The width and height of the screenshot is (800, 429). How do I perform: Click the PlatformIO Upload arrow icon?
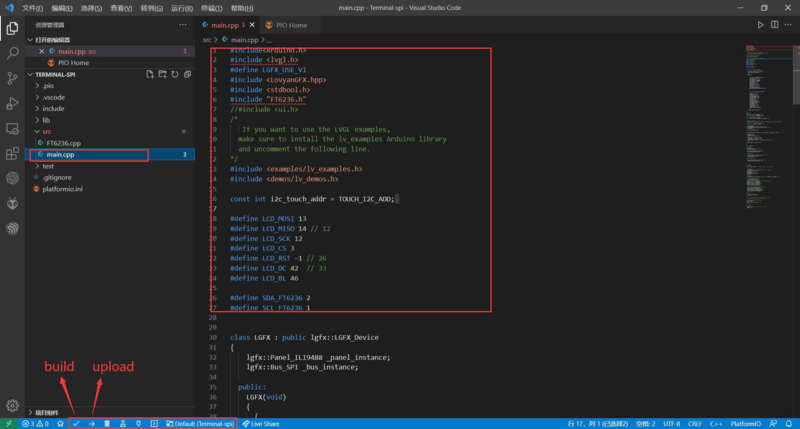point(91,424)
